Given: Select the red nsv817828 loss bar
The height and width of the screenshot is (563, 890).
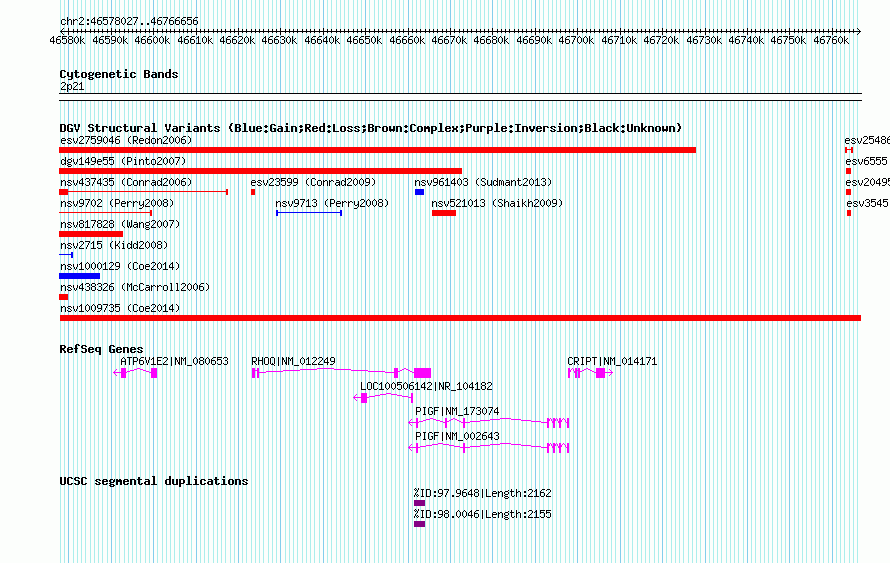Looking at the screenshot, I should coord(91,234).
